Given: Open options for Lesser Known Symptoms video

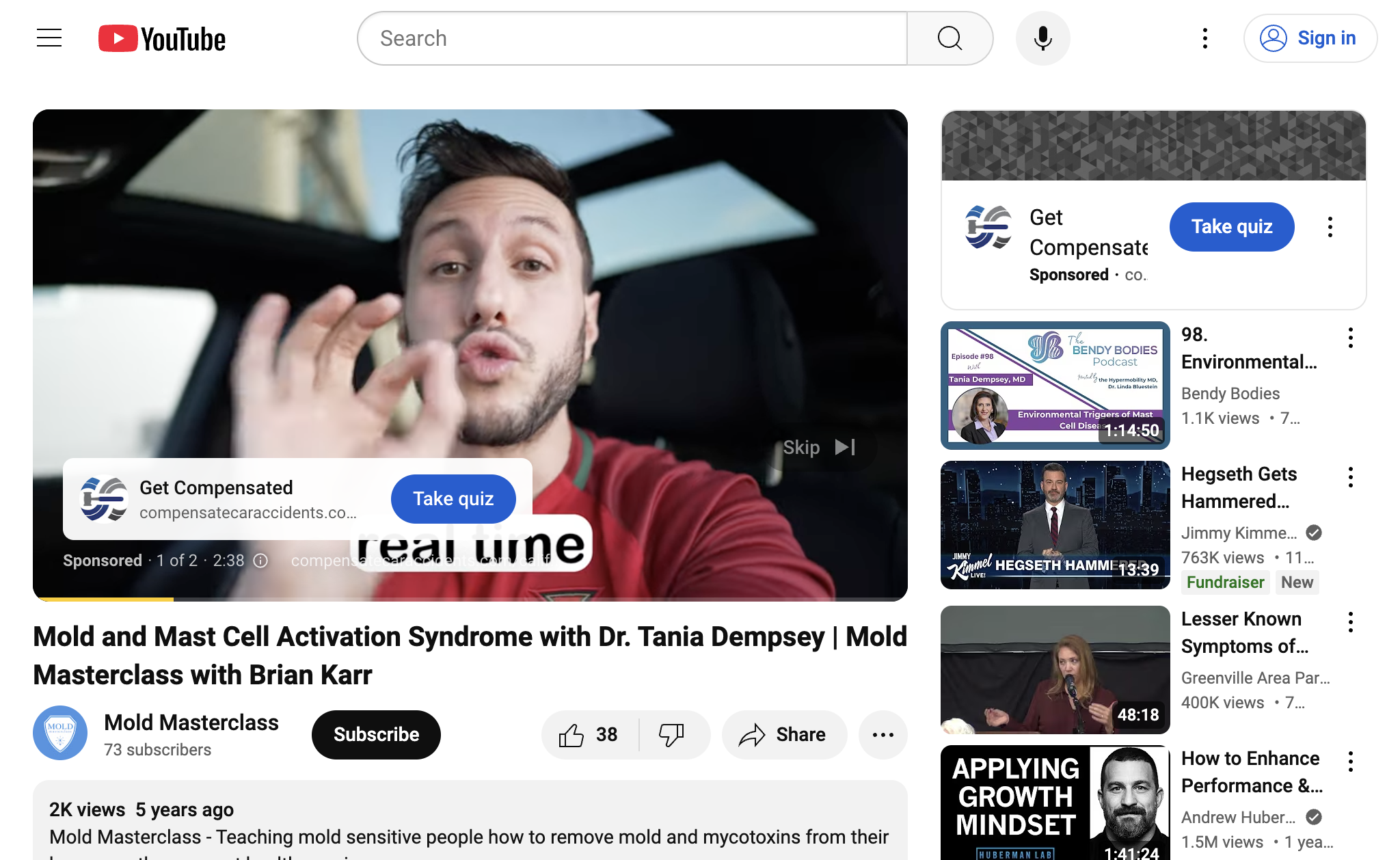Looking at the screenshot, I should point(1351,622).
